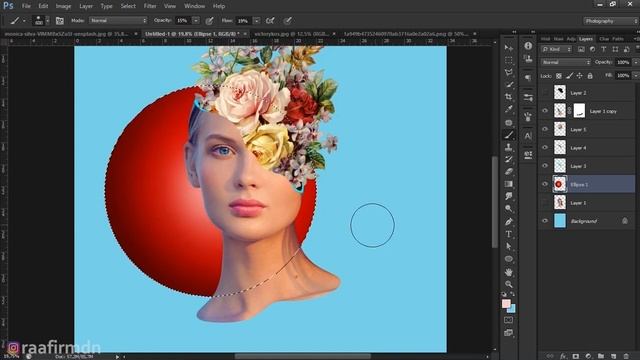Toggle the Brush panel button
Viewport: 640px width, 360px height.
coord(60,20)
